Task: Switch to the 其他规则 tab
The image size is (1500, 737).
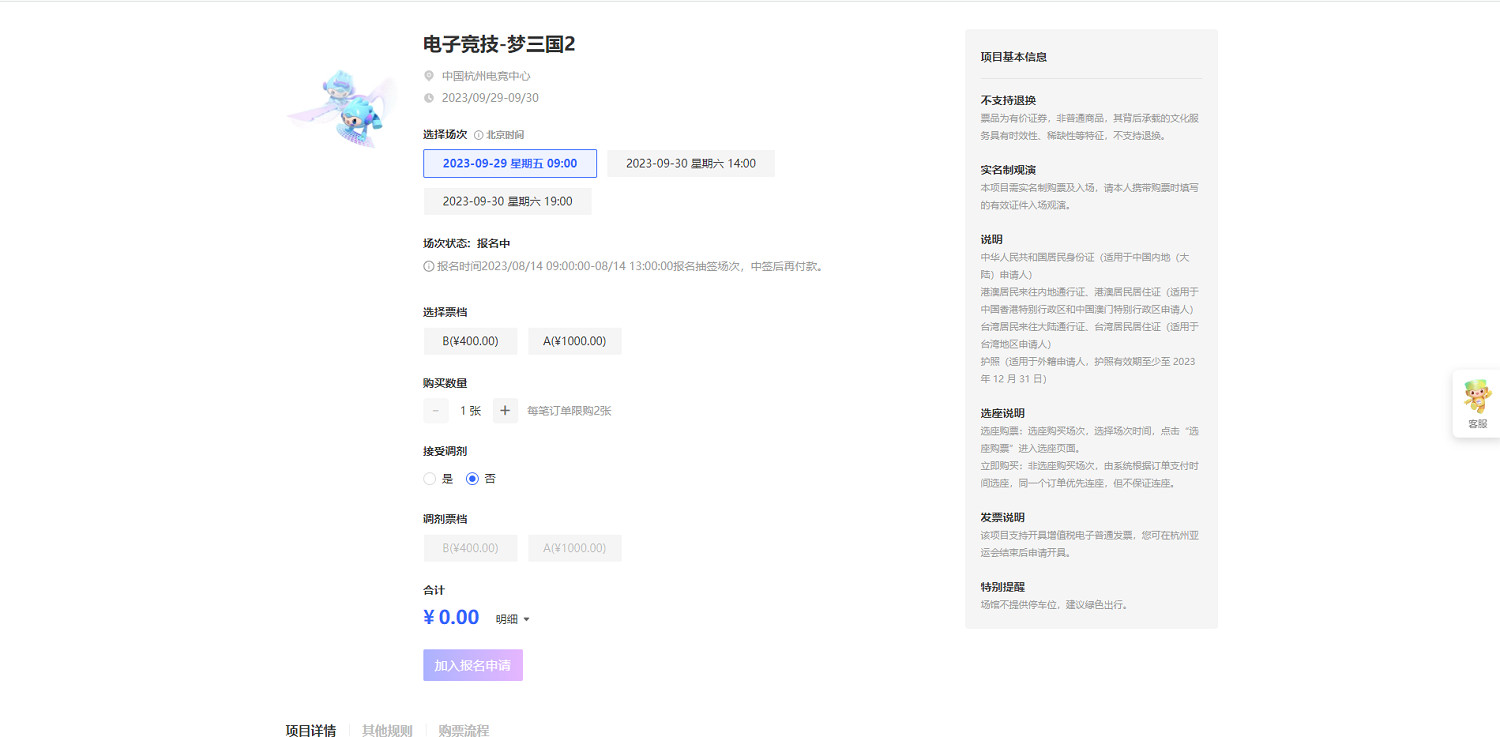Action: 387,730
